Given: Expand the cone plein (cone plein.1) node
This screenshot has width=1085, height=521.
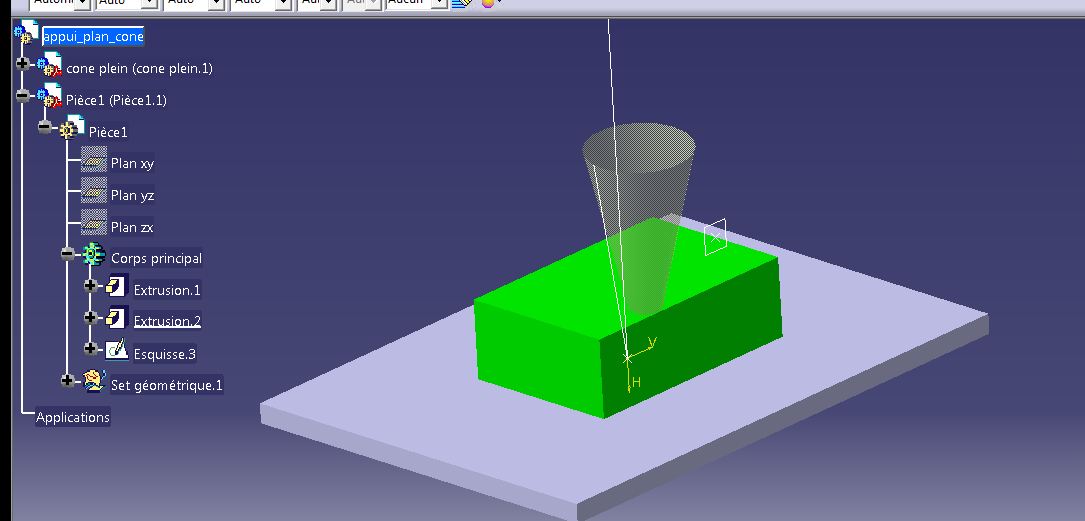Looking at the screenshot, I should (x=22, y=64).
